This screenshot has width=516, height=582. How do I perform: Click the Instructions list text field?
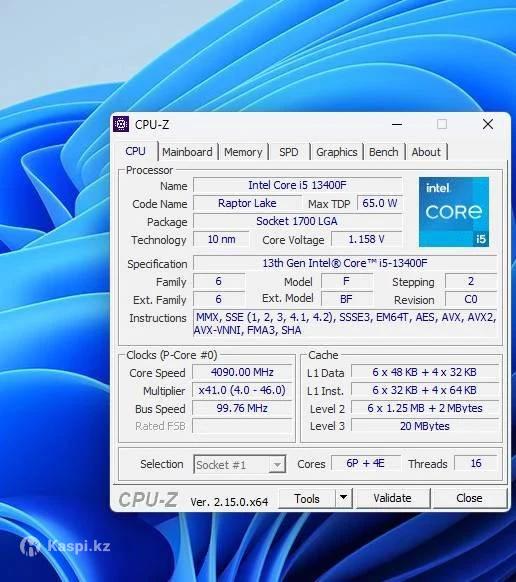pos(345,324)
